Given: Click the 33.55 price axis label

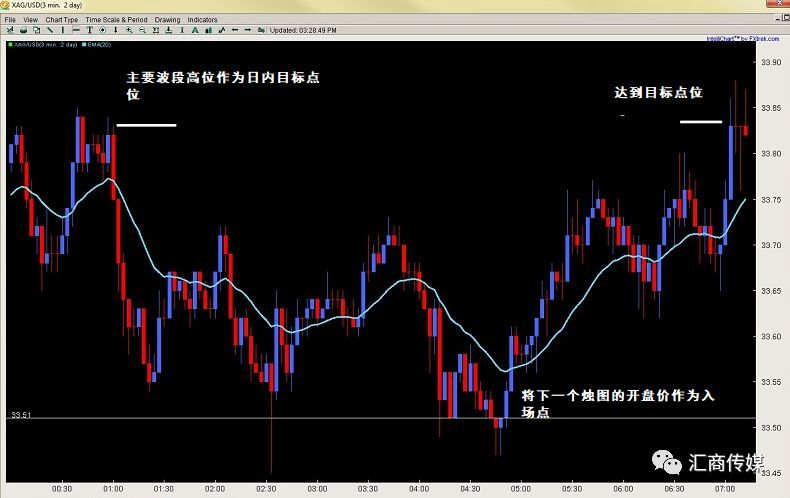Looking at the screenshot, I should pos(771,382).
